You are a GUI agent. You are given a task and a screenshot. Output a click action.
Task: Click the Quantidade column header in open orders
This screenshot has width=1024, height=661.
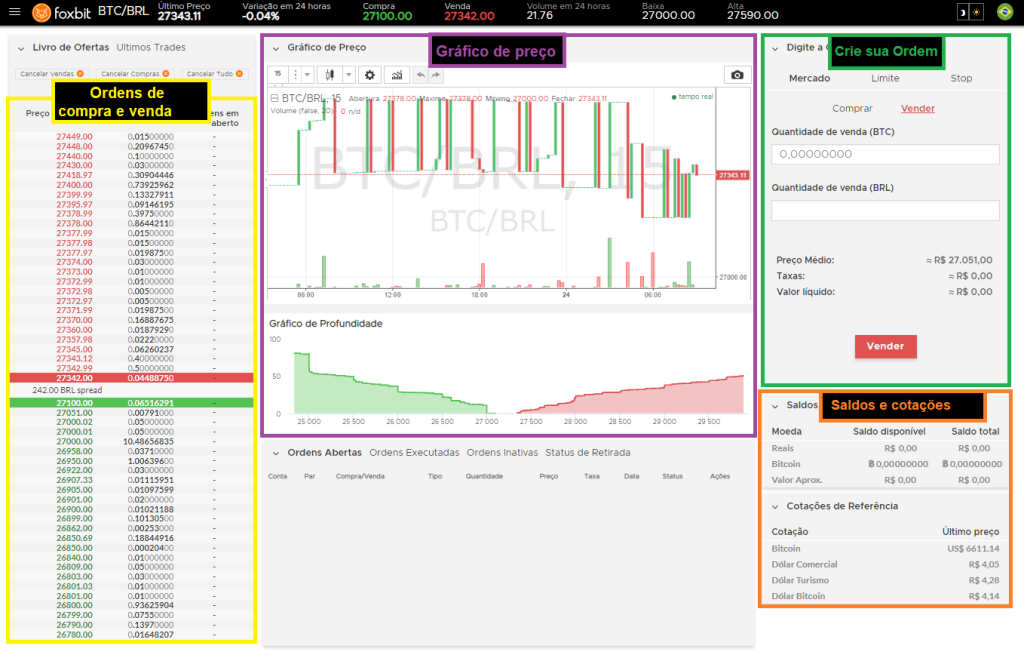click(x=484, y=476)
